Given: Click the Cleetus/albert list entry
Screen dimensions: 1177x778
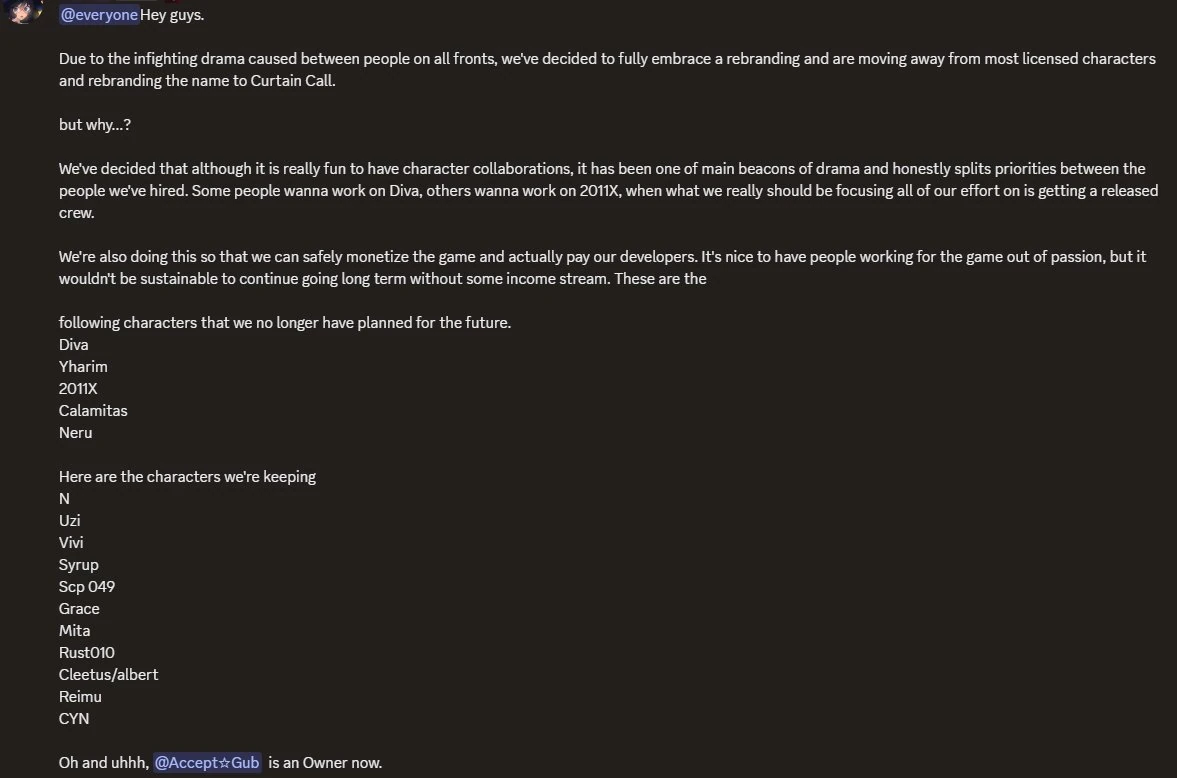Looking at the screenshot, I should [x=108, y=675].
